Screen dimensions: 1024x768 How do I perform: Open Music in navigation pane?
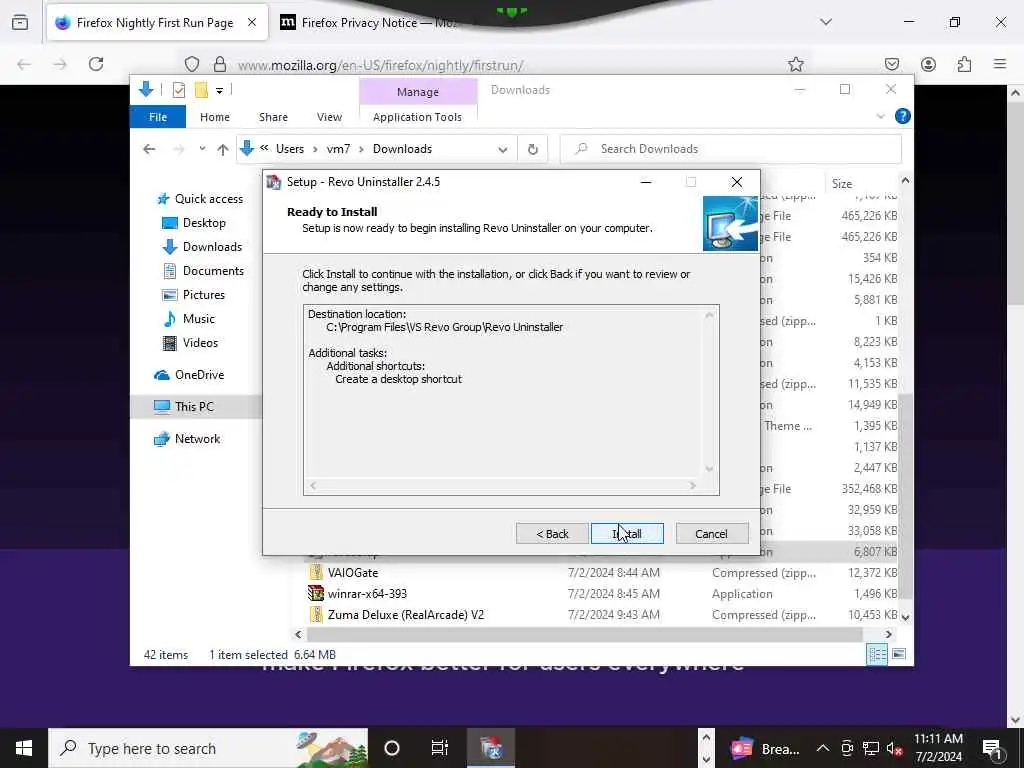(188, 319)
